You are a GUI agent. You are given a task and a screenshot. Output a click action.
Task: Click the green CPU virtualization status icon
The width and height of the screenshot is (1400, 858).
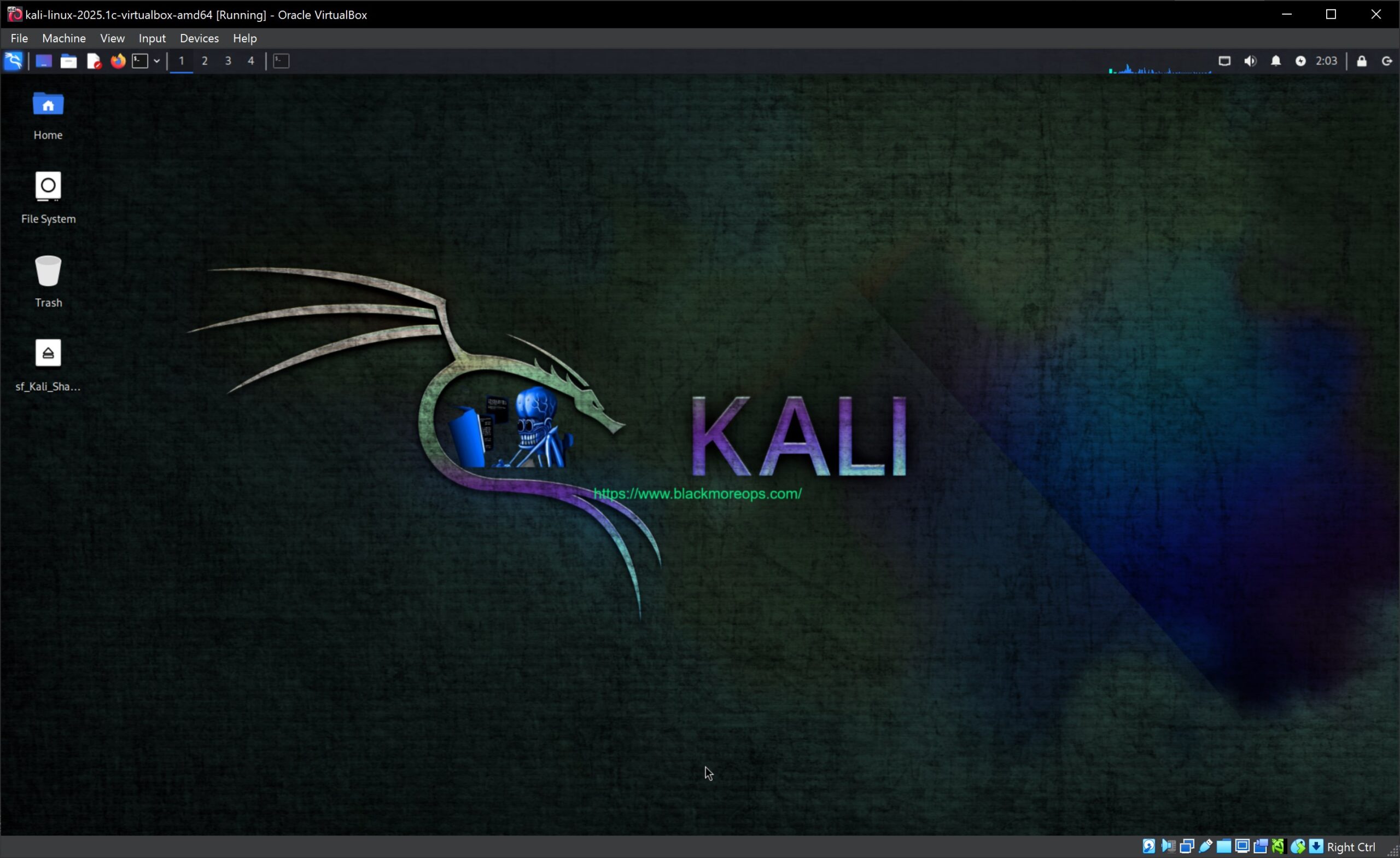1279,847
